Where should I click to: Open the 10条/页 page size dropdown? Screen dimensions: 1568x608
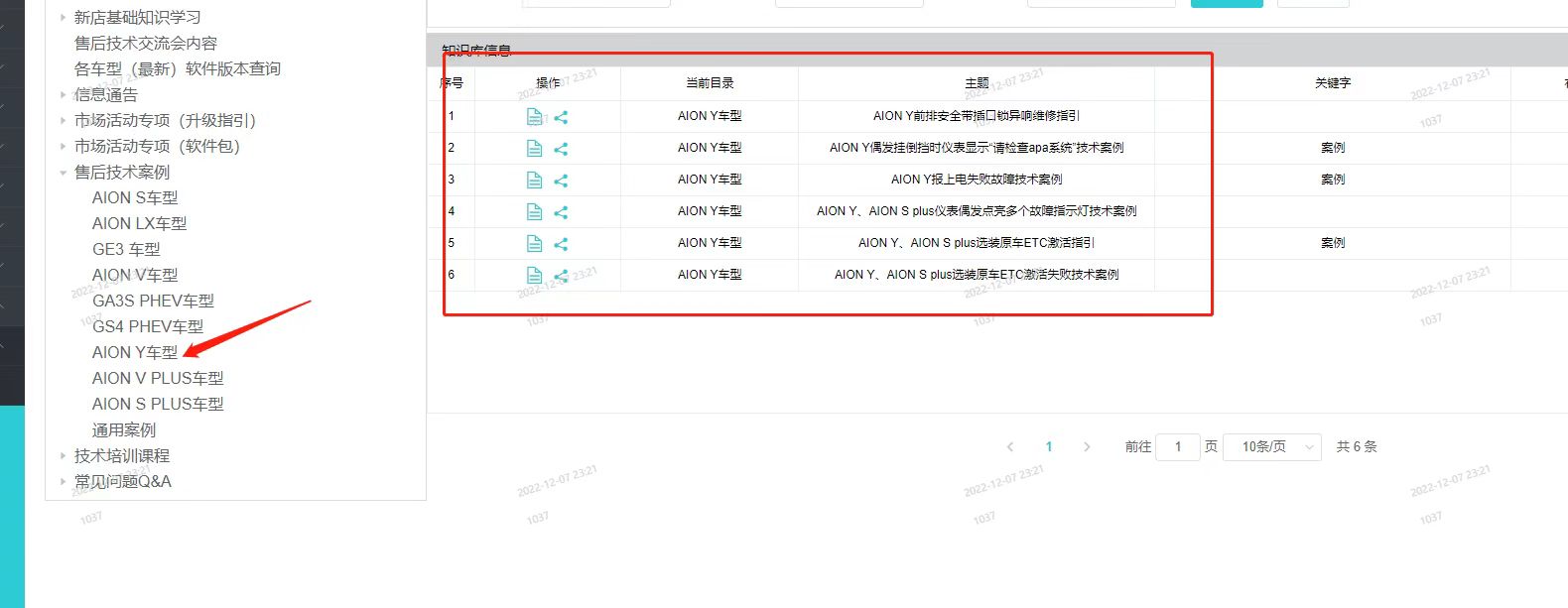click(x=1271, y=447)
